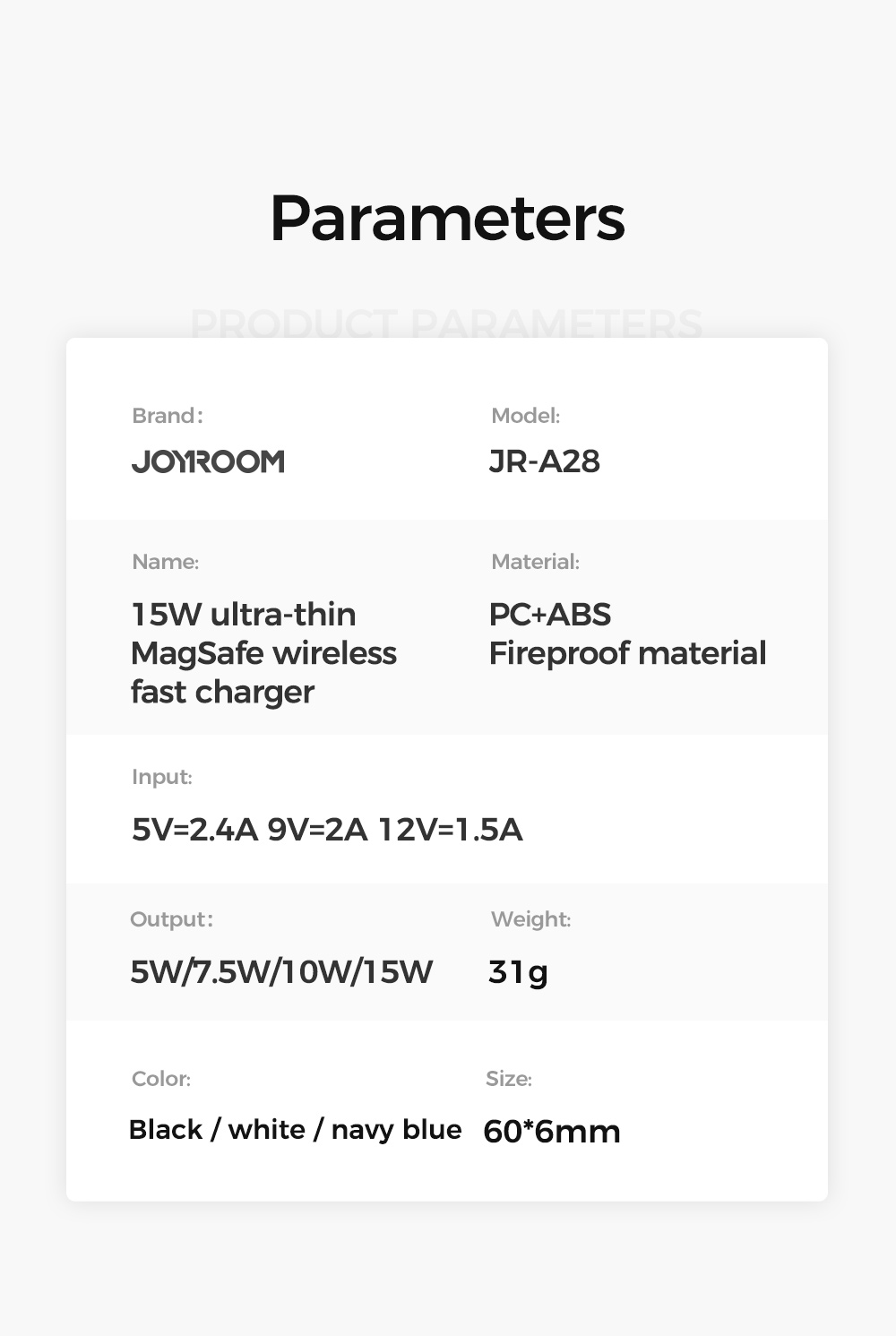Click the 5W/7.5W/10W/15W output value

coord(281,971)
